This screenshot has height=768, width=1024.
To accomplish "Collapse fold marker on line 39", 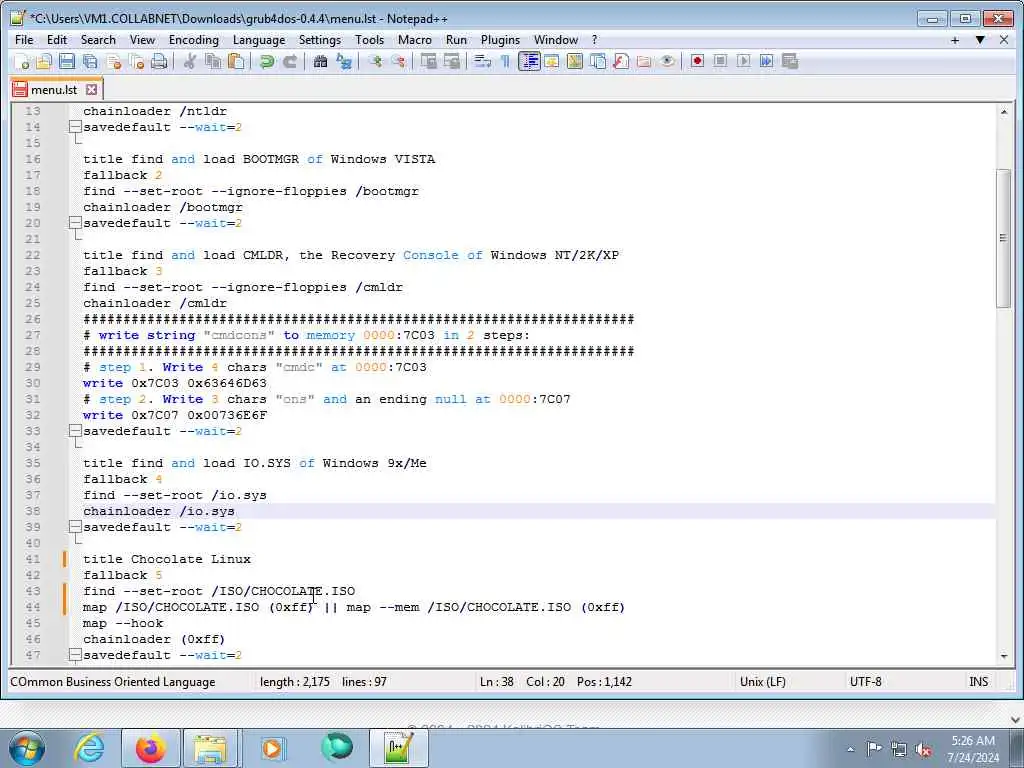I will pos(75,527).
